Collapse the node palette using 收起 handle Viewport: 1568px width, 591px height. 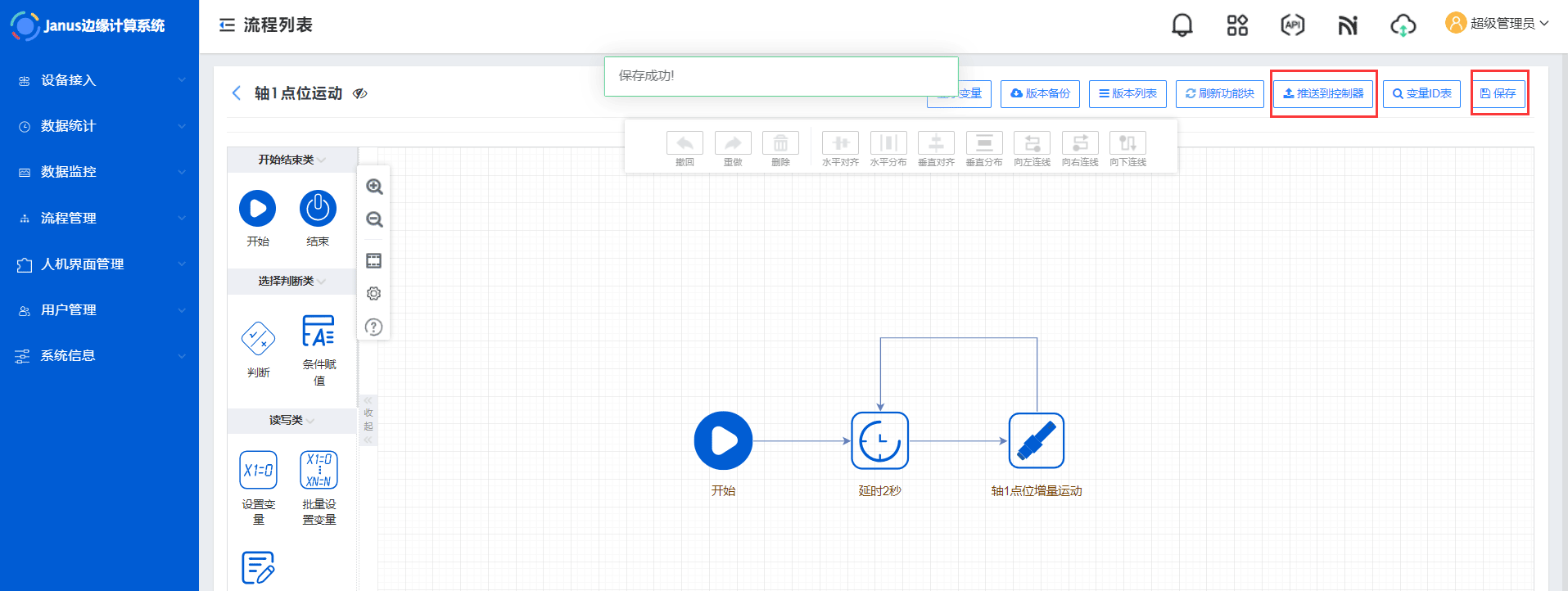click(368, 421)
